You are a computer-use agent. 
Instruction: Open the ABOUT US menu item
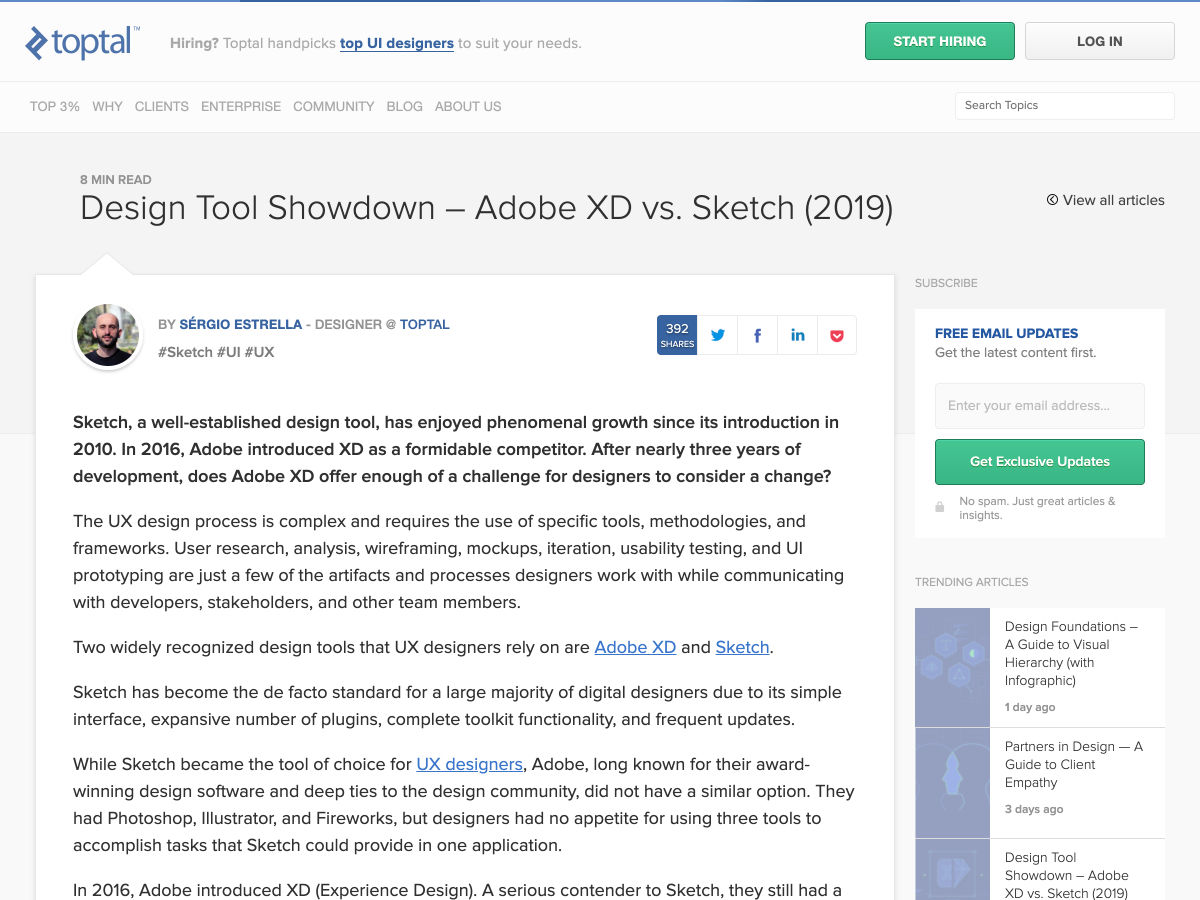(468, 106)
